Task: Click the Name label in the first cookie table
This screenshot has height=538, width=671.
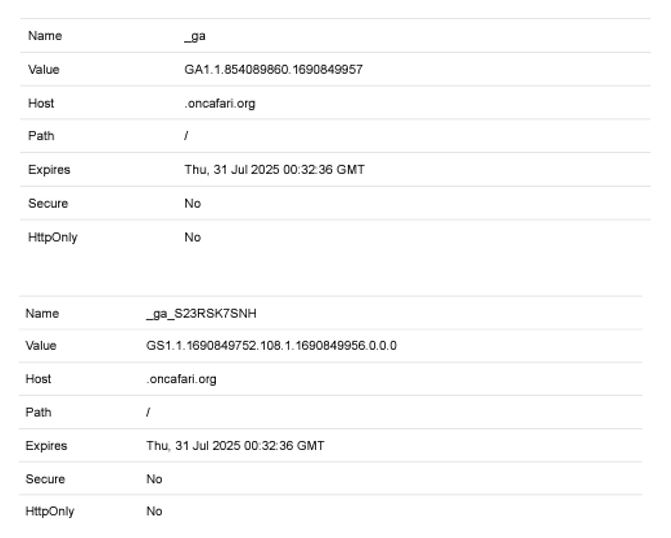Action: (x=45, y=36)
